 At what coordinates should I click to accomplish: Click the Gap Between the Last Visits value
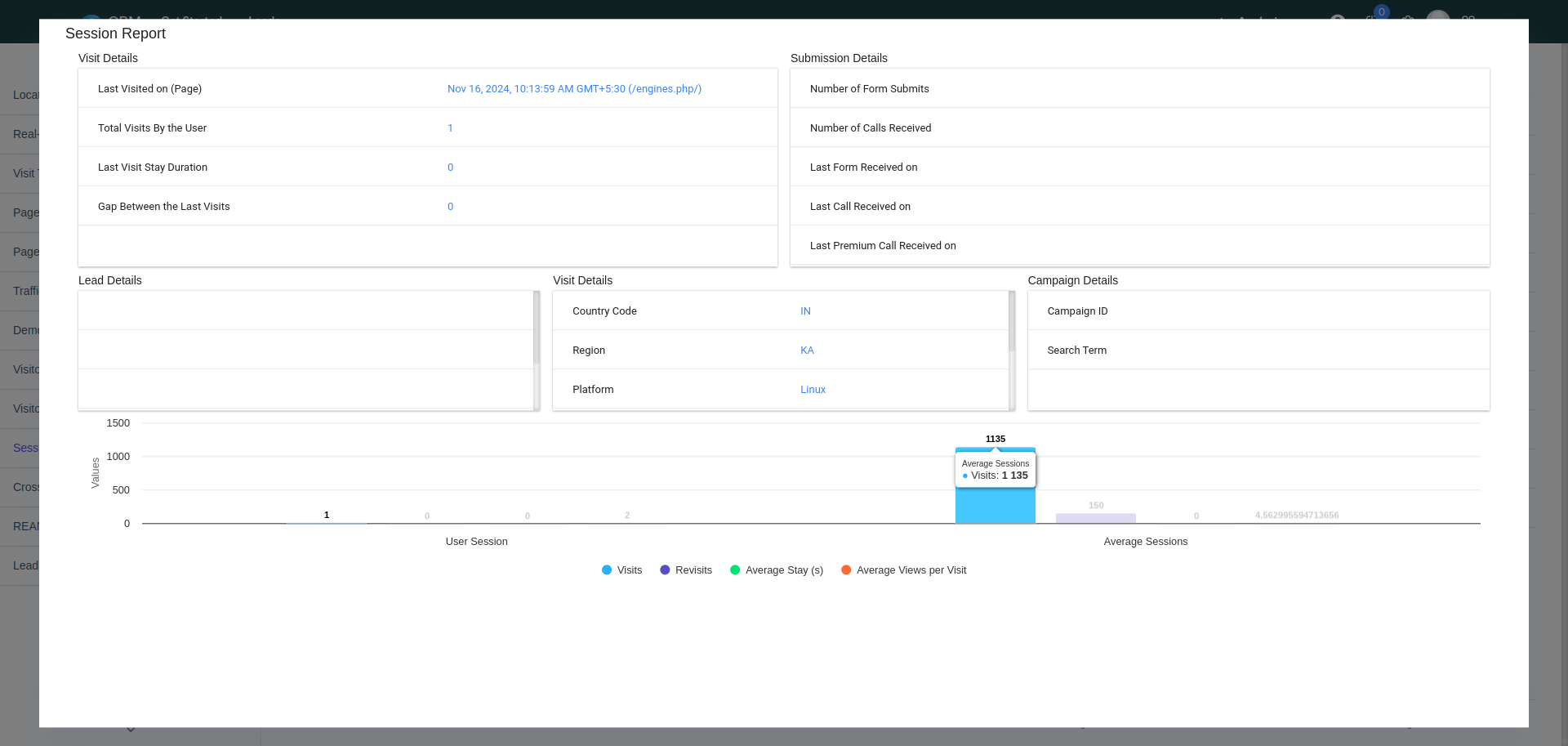tap(450, 207)
